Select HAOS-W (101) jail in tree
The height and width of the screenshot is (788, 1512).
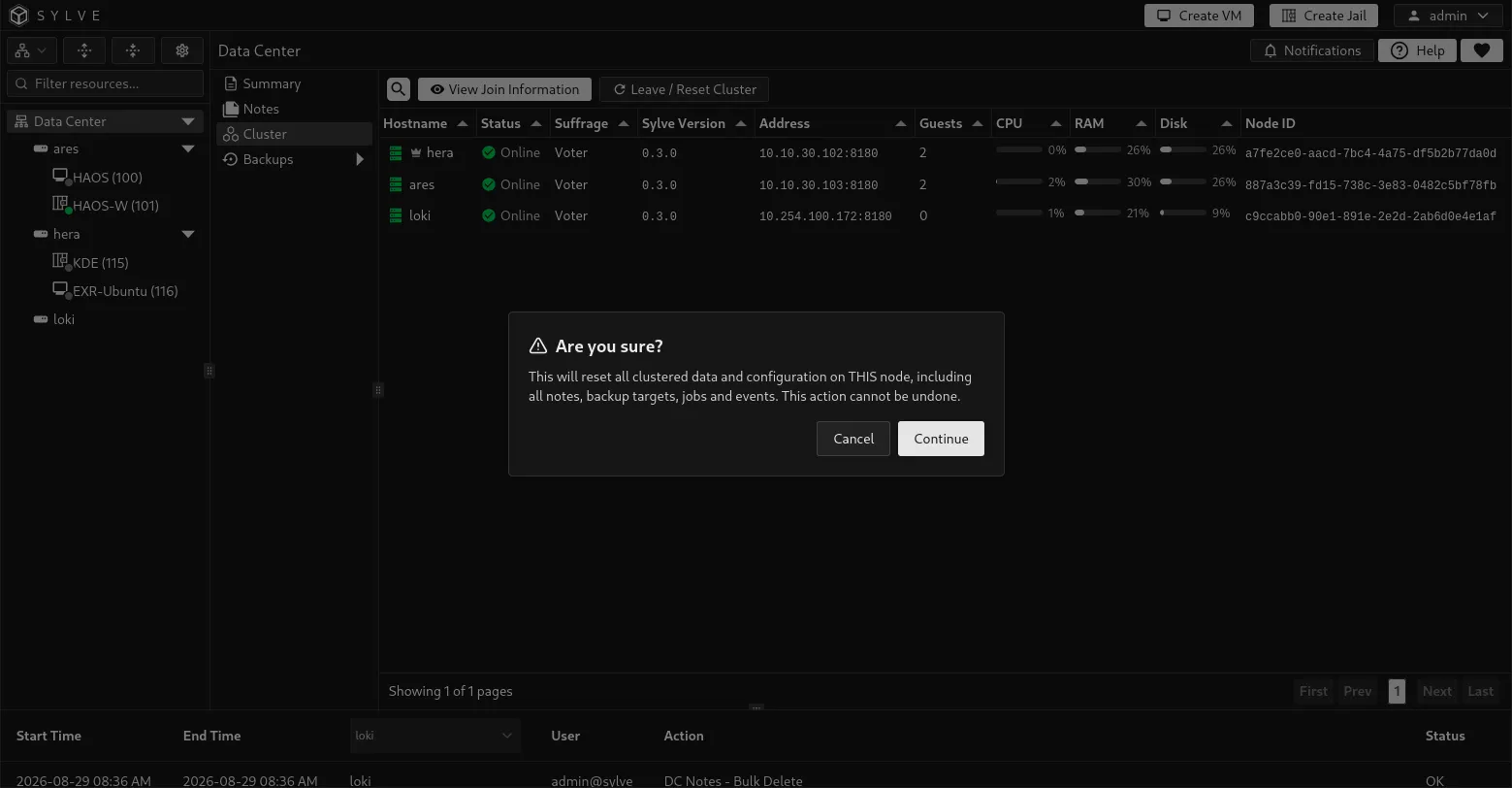[114, 206]
